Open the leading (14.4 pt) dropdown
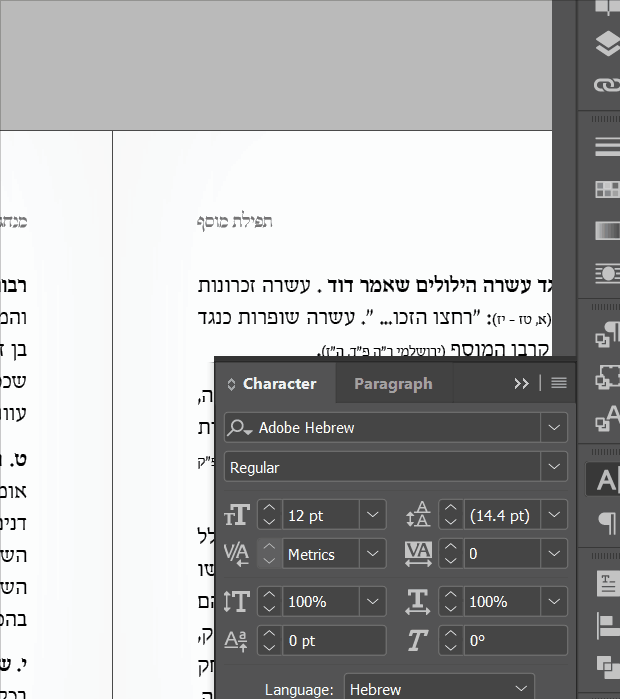Image resolution: width=620 pixels, height=699 pixels. tap(554, 514)
